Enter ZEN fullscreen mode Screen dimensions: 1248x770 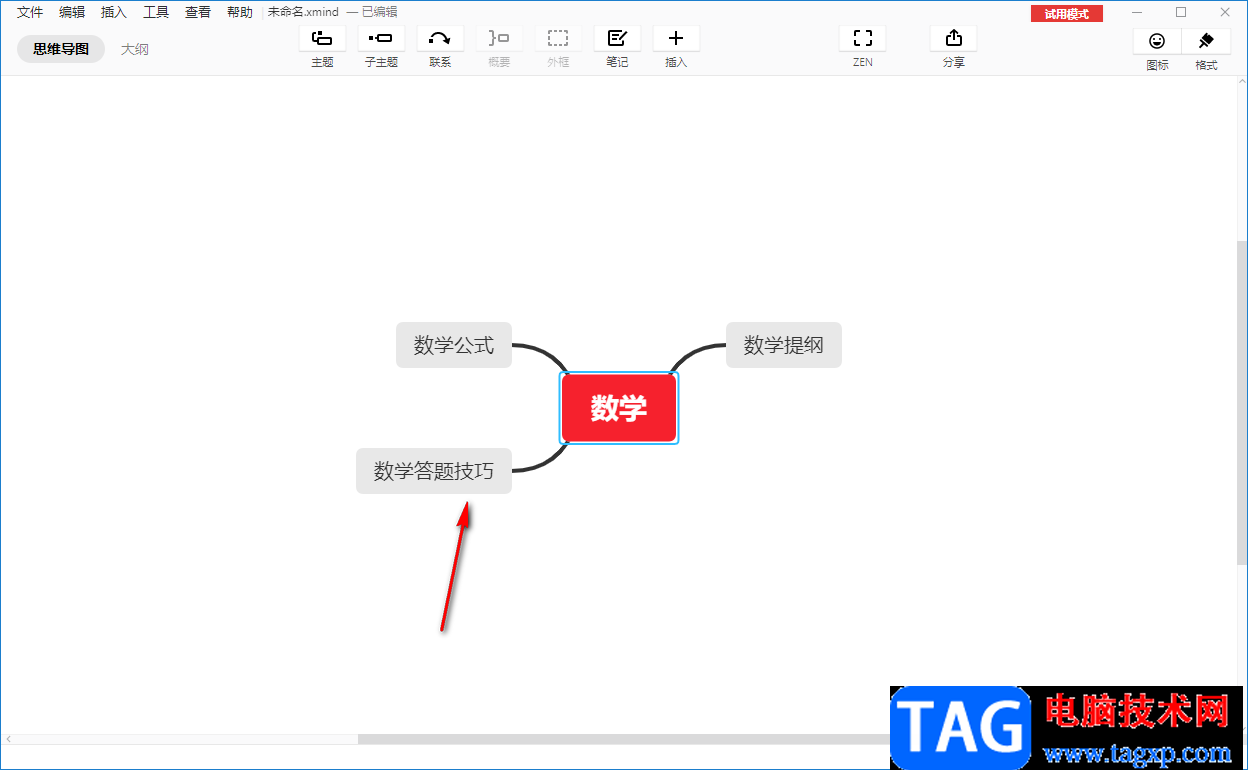[863, 39]
